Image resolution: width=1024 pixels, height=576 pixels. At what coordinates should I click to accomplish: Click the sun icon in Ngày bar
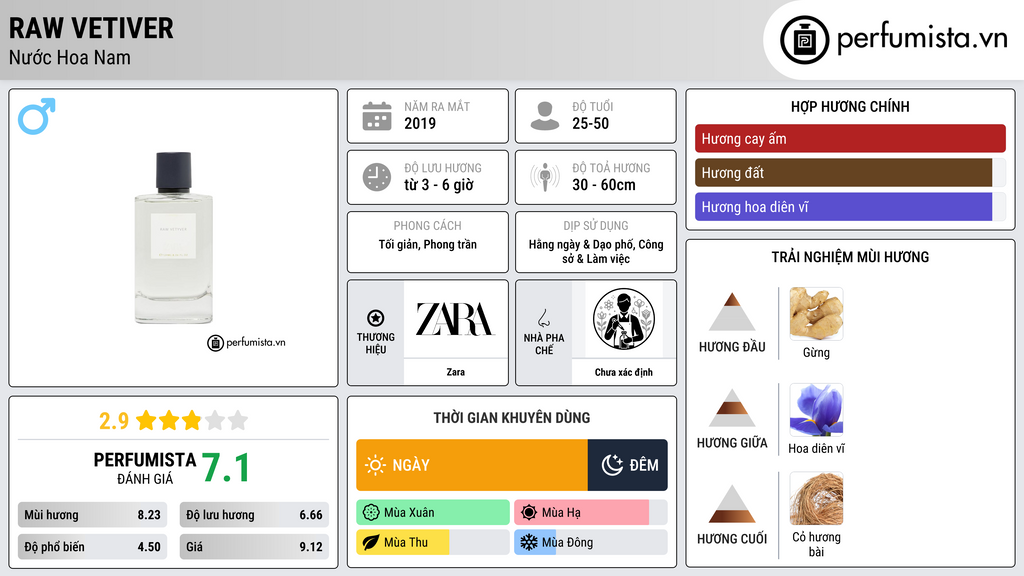pyautogui.click(x=375, y=465)
